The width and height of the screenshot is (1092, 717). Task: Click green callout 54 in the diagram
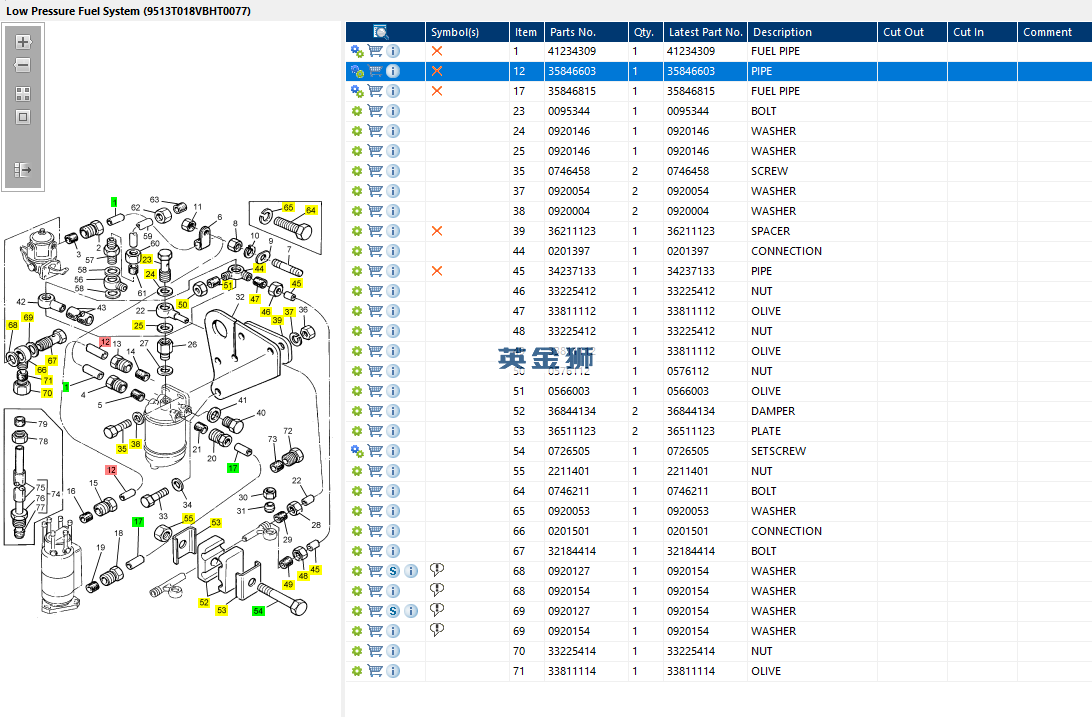pos(258,610)
